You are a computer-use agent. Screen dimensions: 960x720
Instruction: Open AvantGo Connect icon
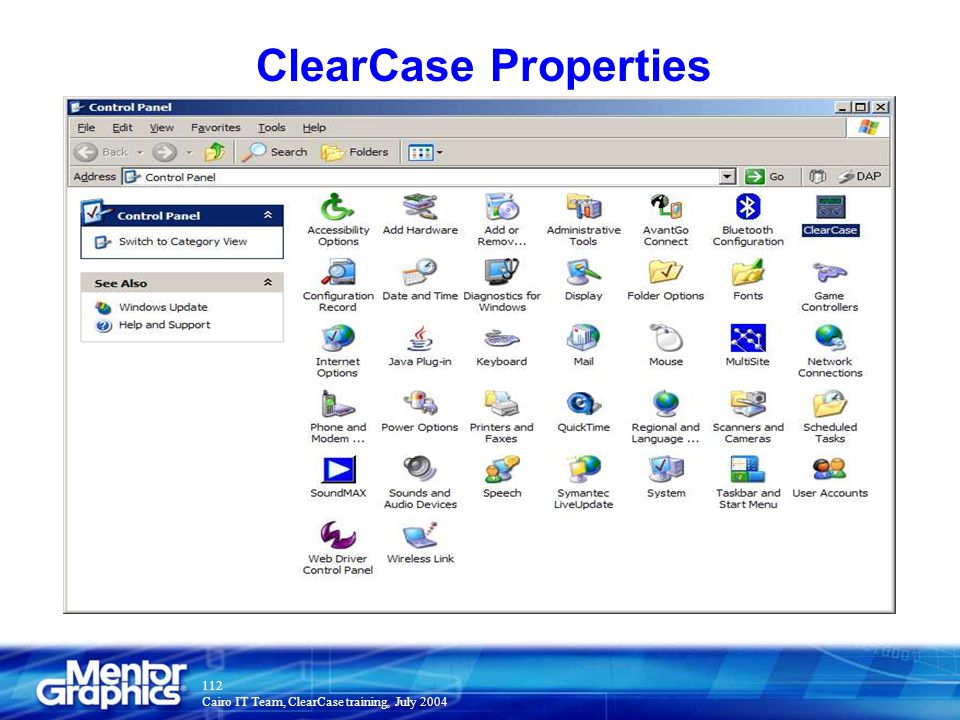(x=666, y=207)
